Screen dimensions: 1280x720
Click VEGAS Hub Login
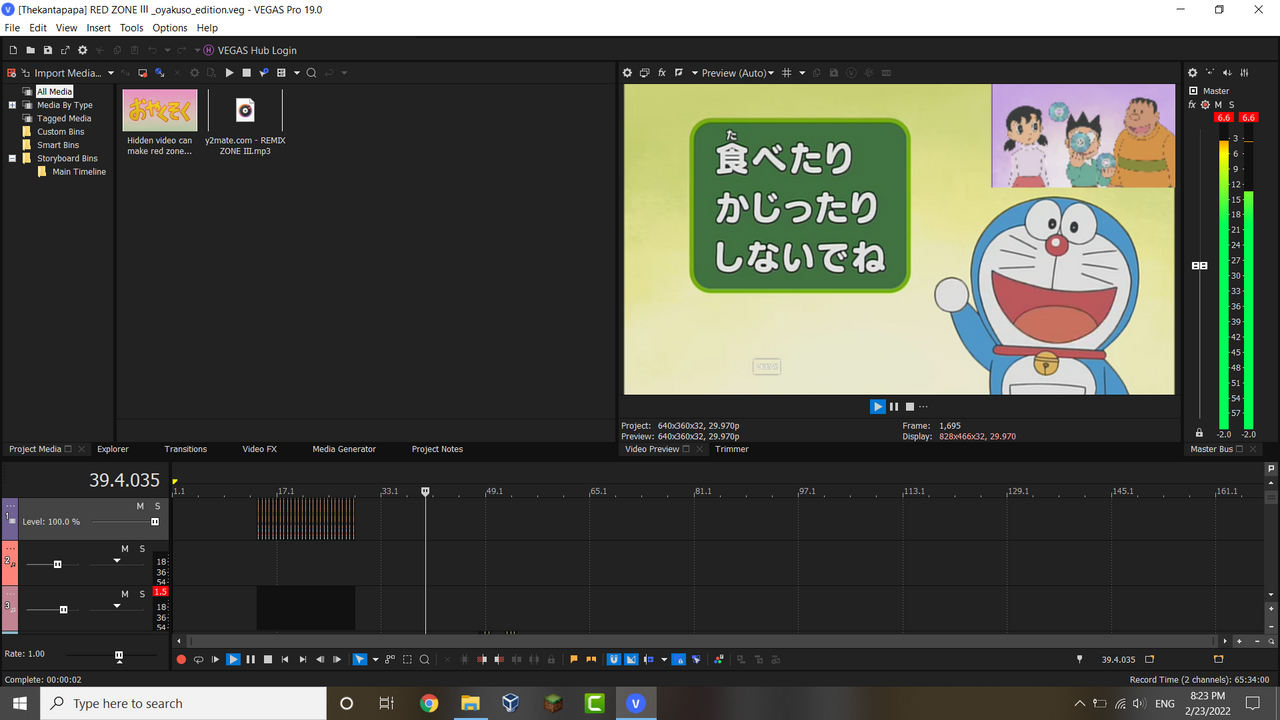tap(249, 50)
